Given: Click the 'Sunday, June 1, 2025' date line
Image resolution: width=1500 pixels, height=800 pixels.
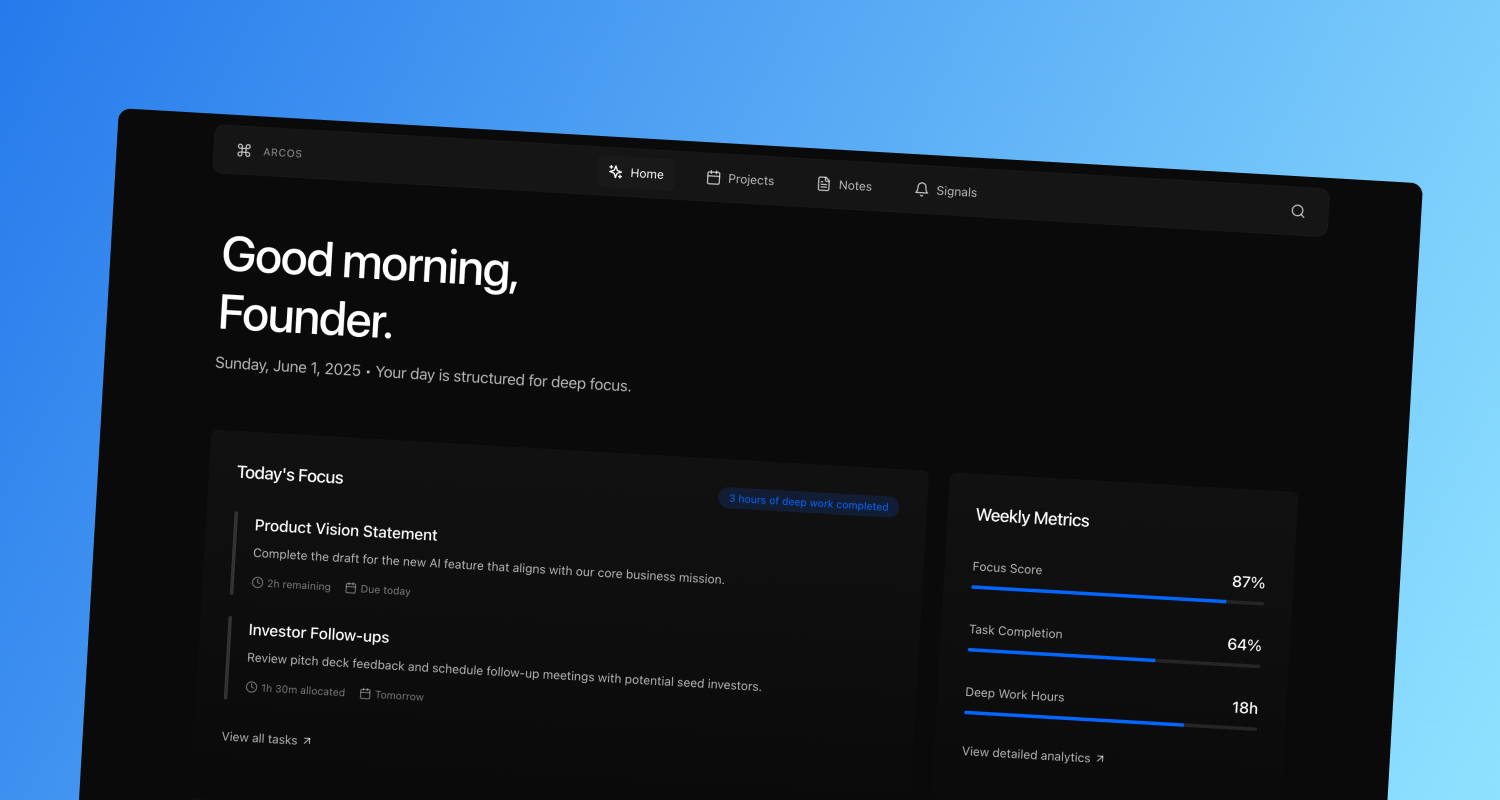Looking at the screenshot, I should click(x=288, y=367).
